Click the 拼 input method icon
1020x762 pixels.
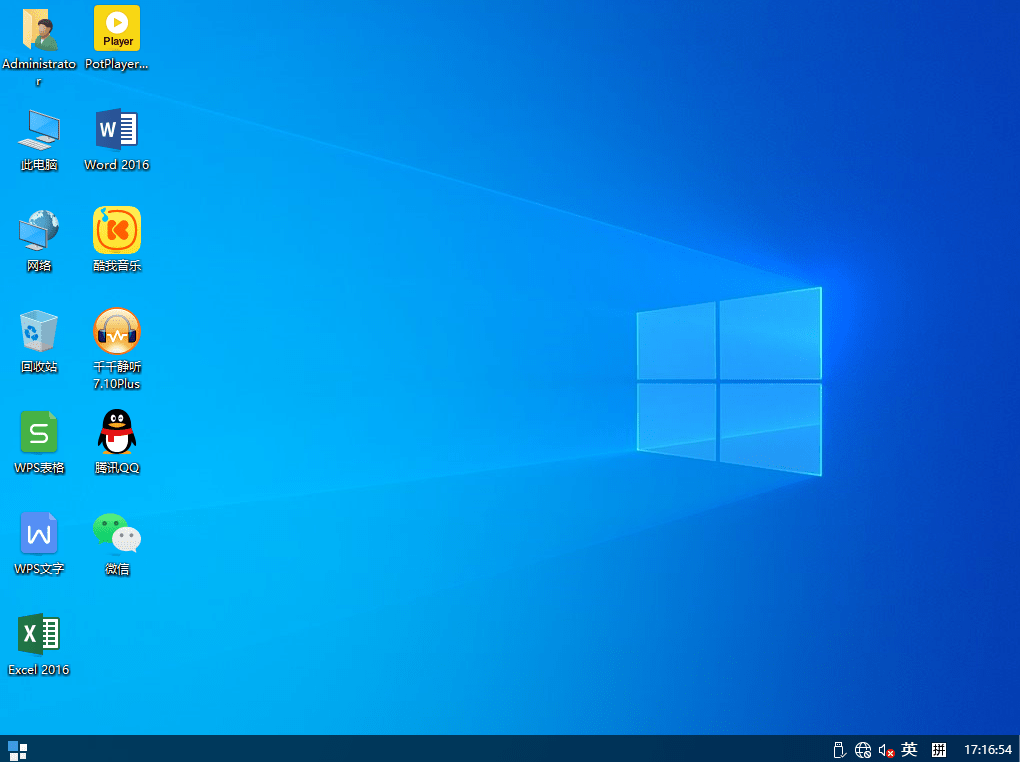point(937,749)
